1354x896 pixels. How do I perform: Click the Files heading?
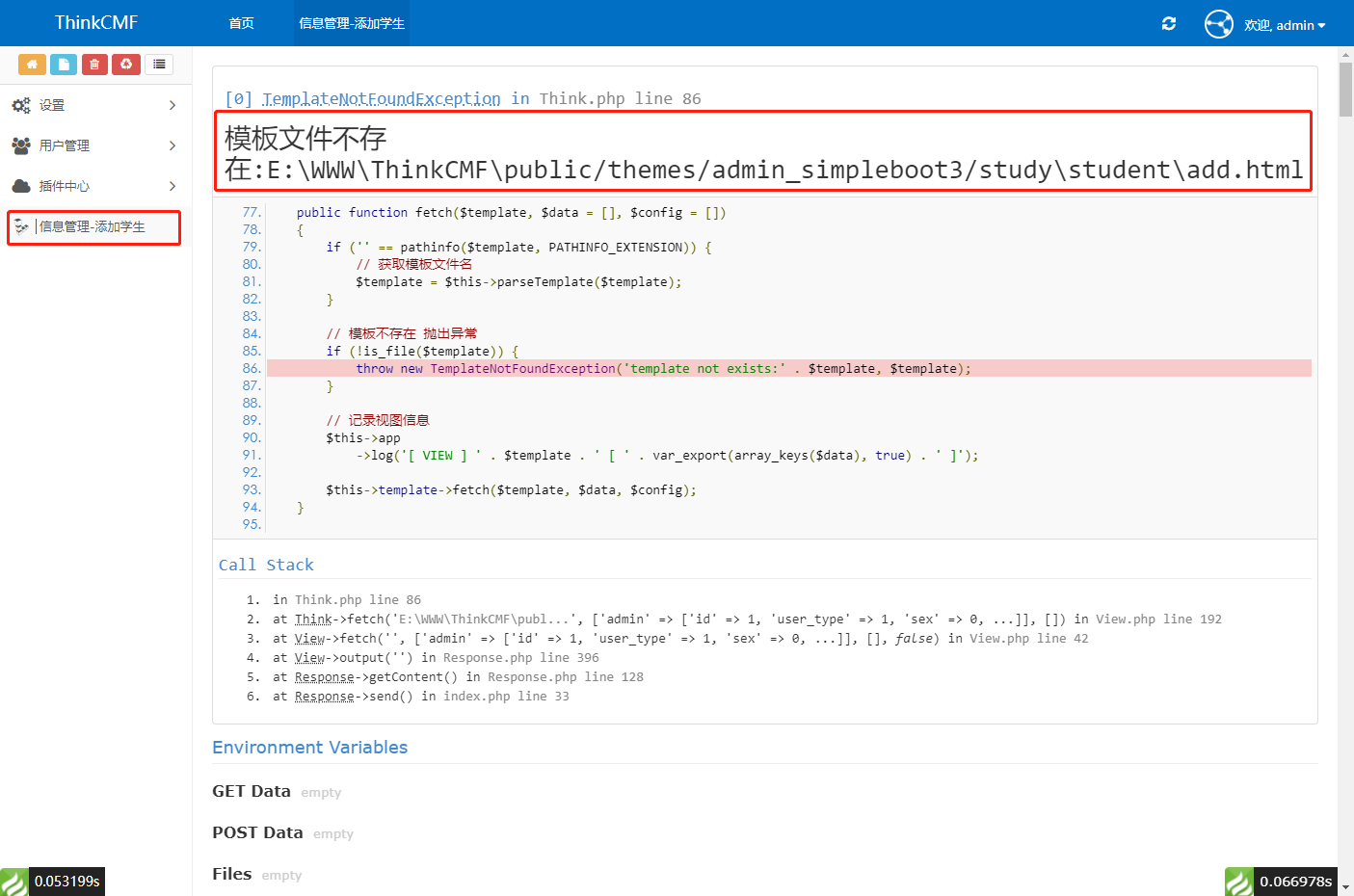pyautogui.click(x=232, y=874)
